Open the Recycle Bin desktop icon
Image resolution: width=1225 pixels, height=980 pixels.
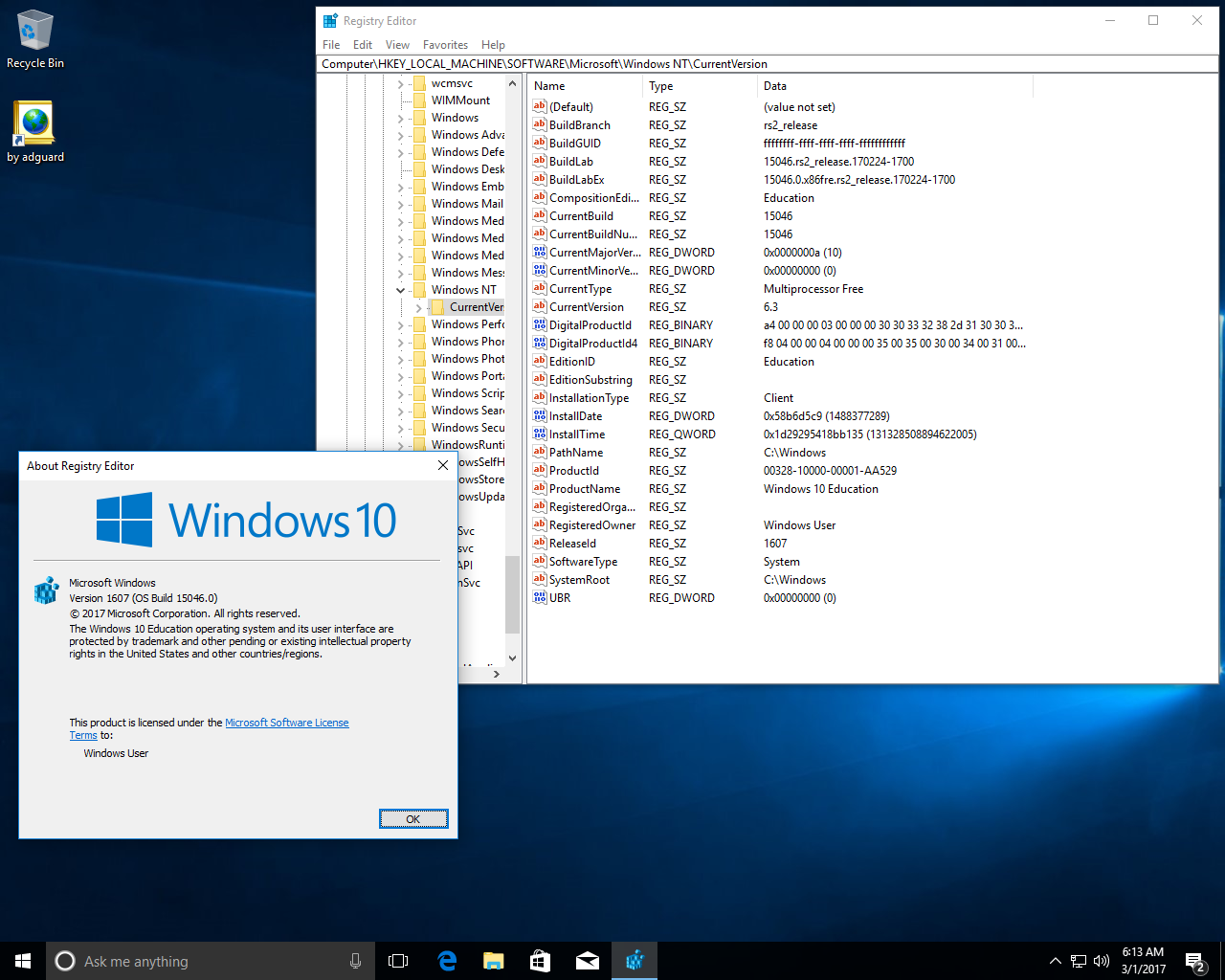[34, 40]
